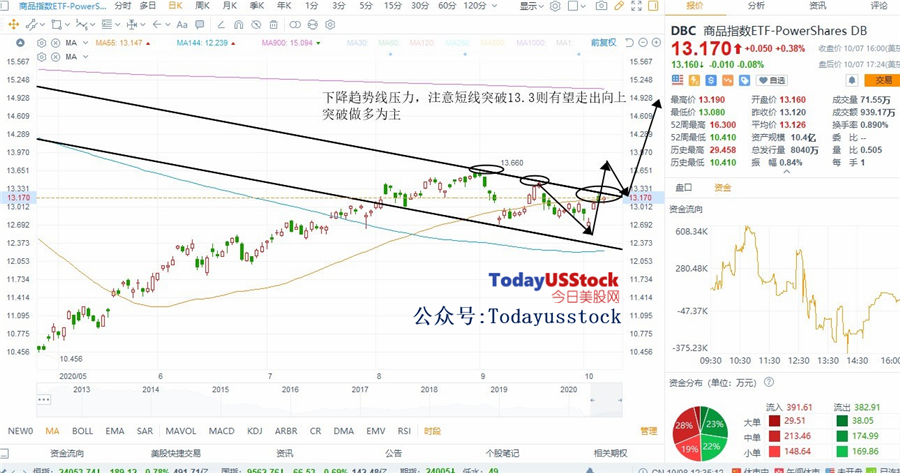Viewport: 900px width, 473px height.
Task: Switch to the 分时 intraday tab
Action: 123,6
